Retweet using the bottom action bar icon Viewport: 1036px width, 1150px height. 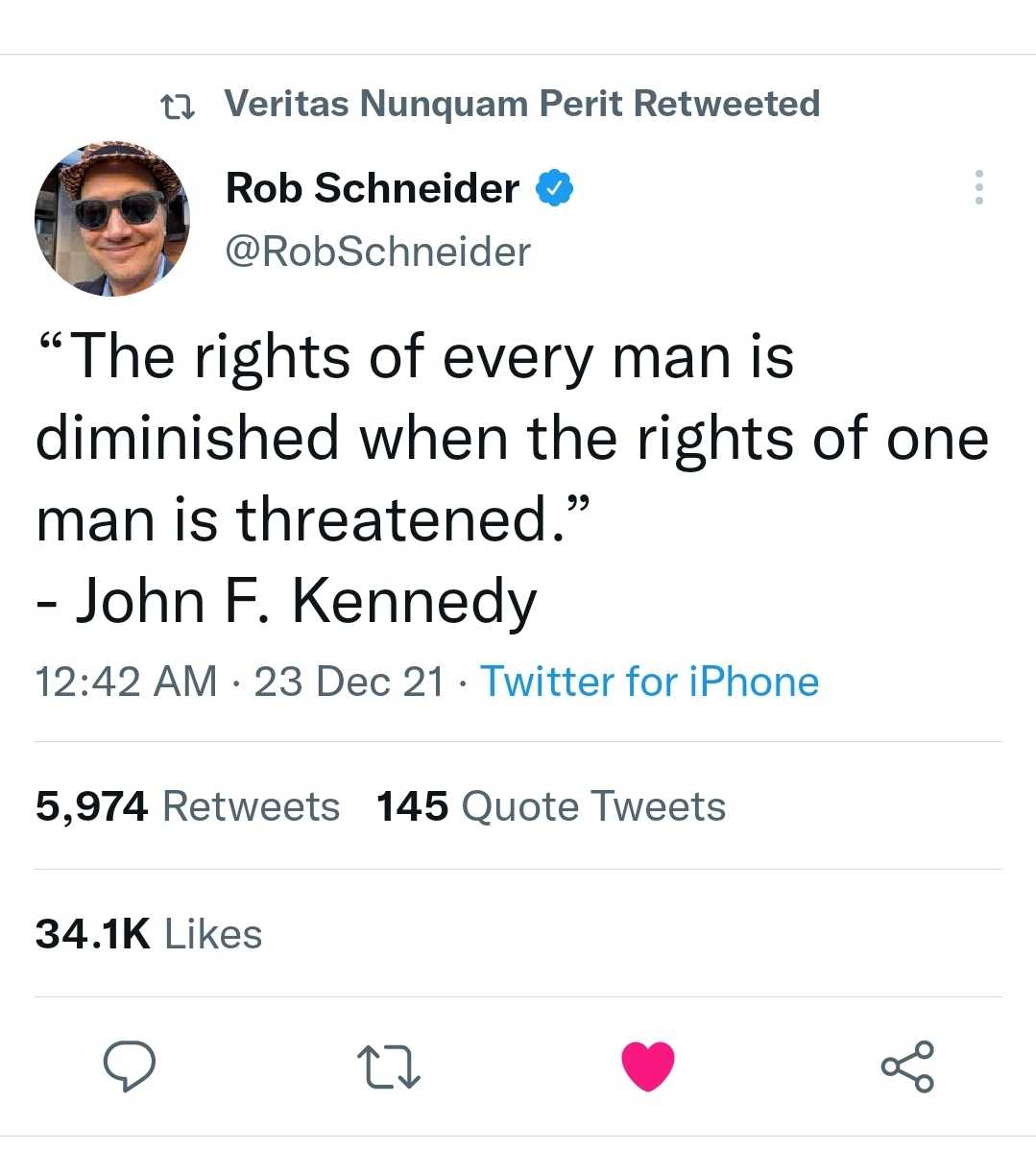(x=388, y=1067)
